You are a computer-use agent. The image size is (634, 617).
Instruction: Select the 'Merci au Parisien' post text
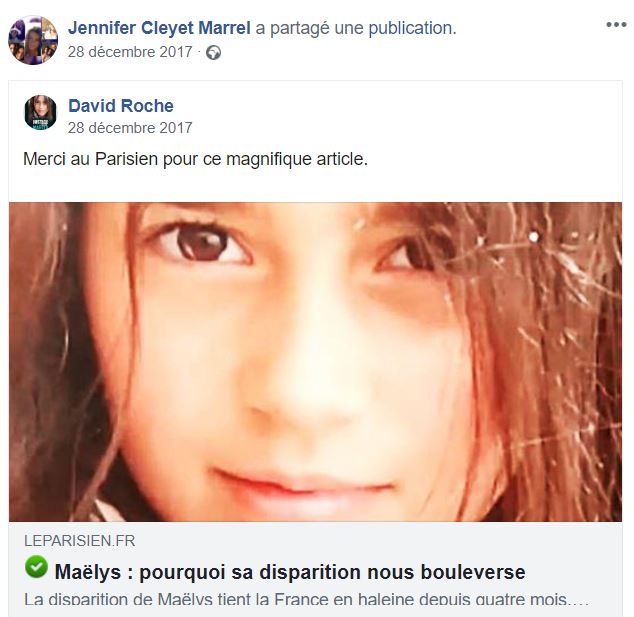195,159
